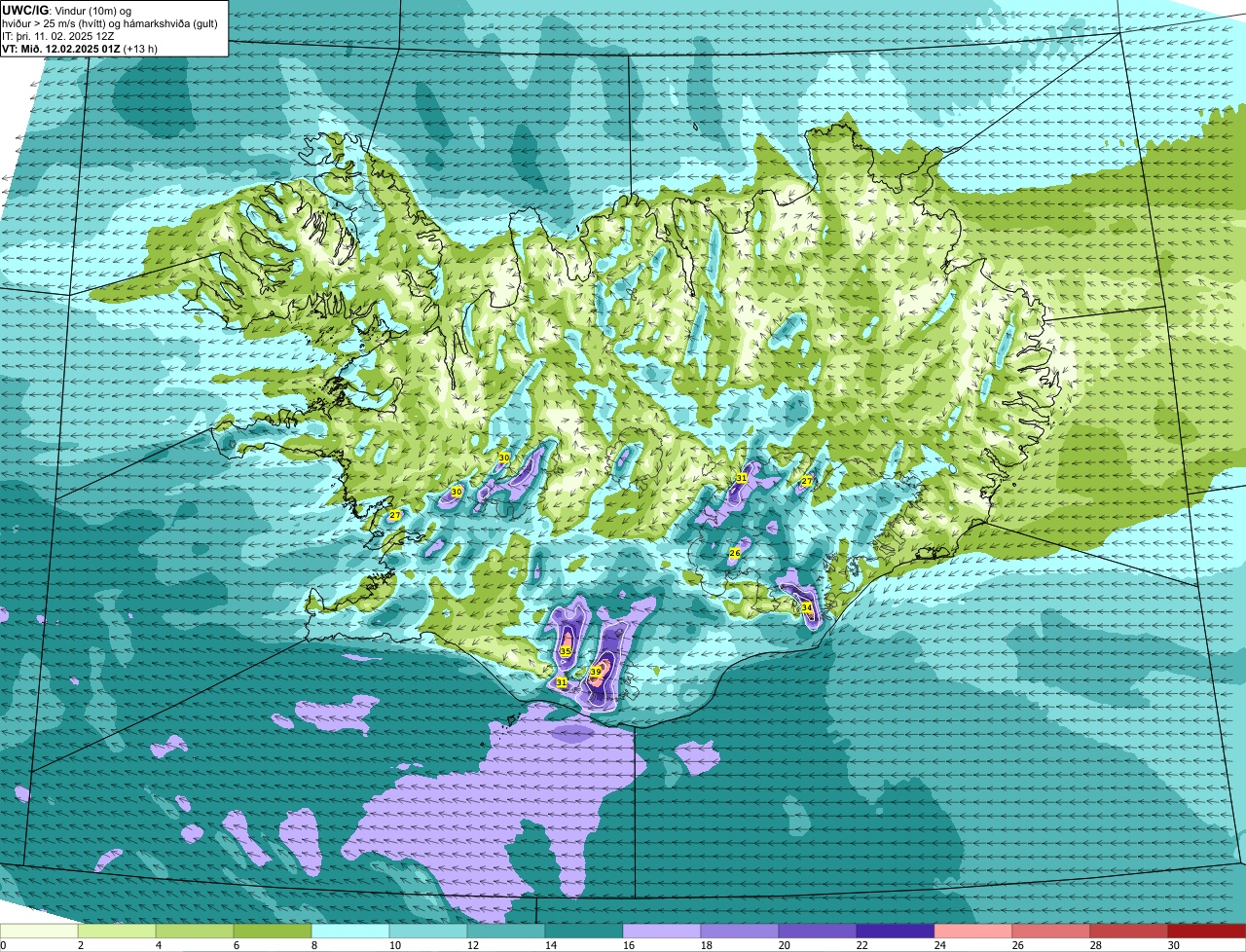Click the legend scale label "18"
This screenshot has width=1246, height=952.
pyautogui.click(x=707, y=945)
